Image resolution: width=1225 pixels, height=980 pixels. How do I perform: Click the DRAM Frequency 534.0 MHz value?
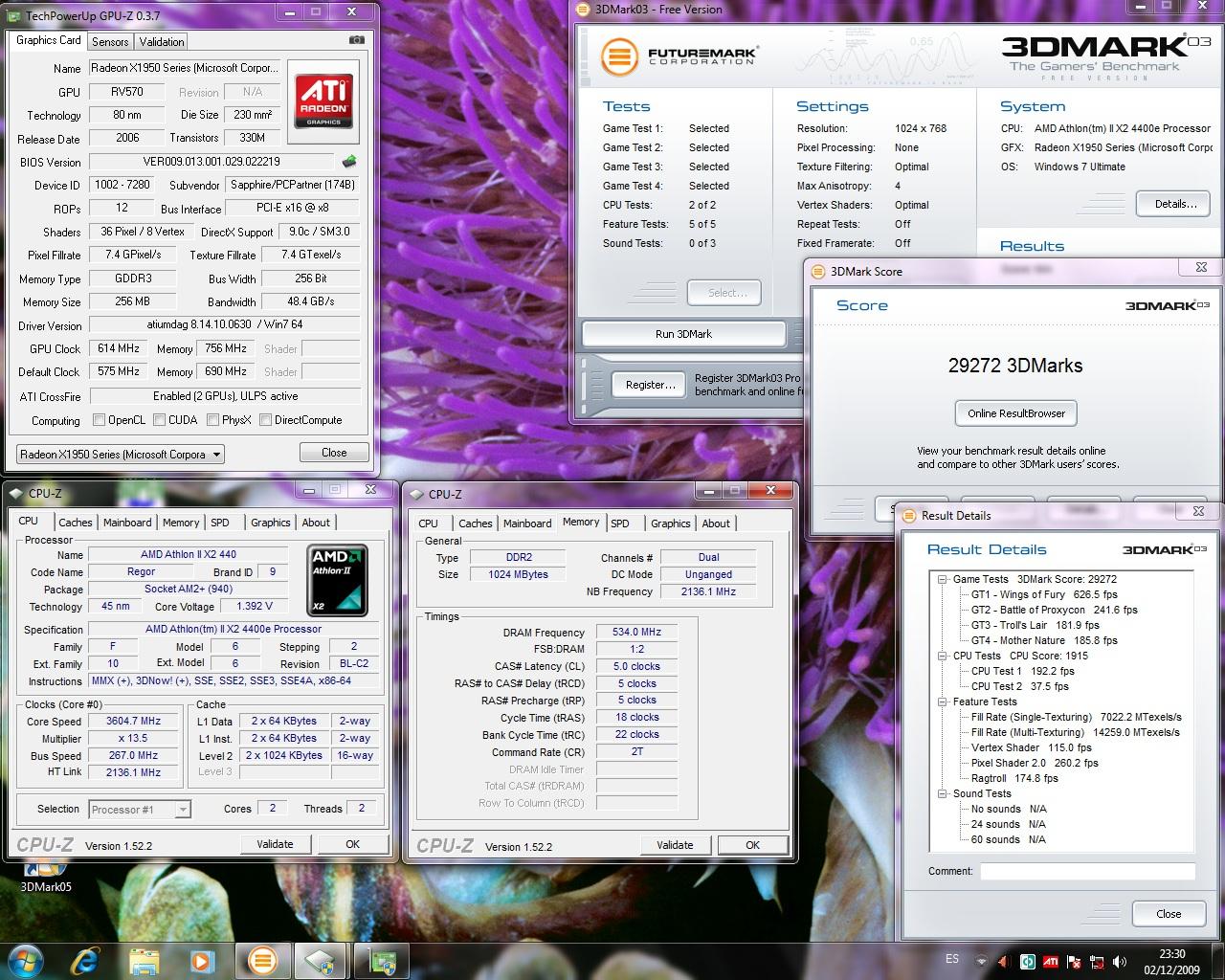pos(637,632)
